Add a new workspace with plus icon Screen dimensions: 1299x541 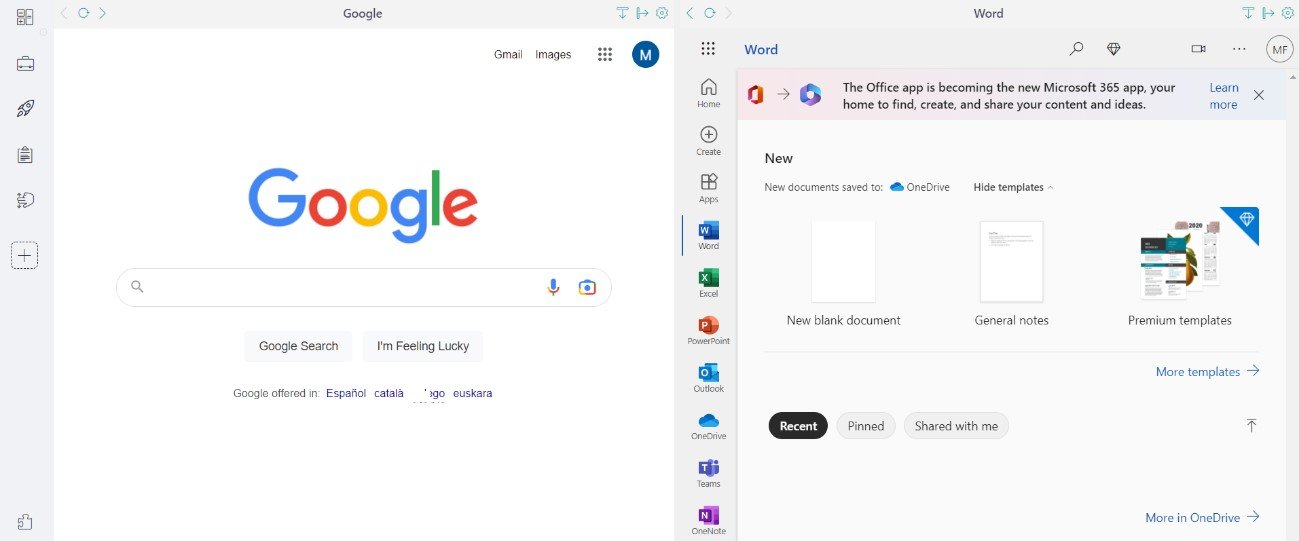[25, 256]
